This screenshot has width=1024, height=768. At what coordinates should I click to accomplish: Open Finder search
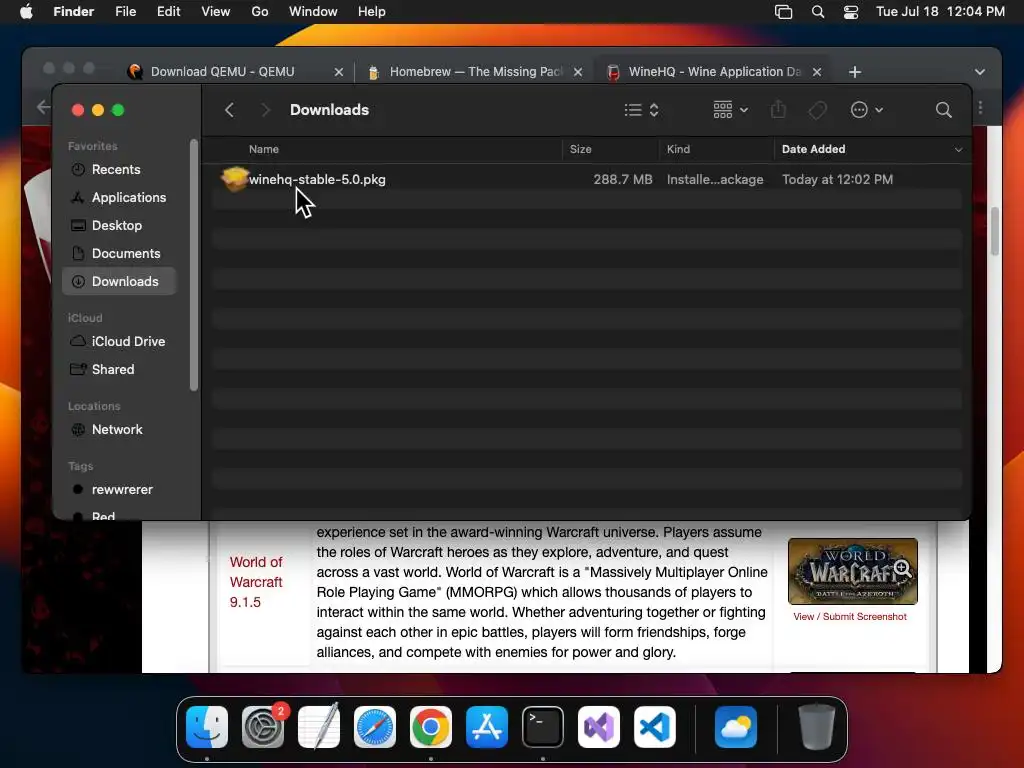tap(944, 110)
